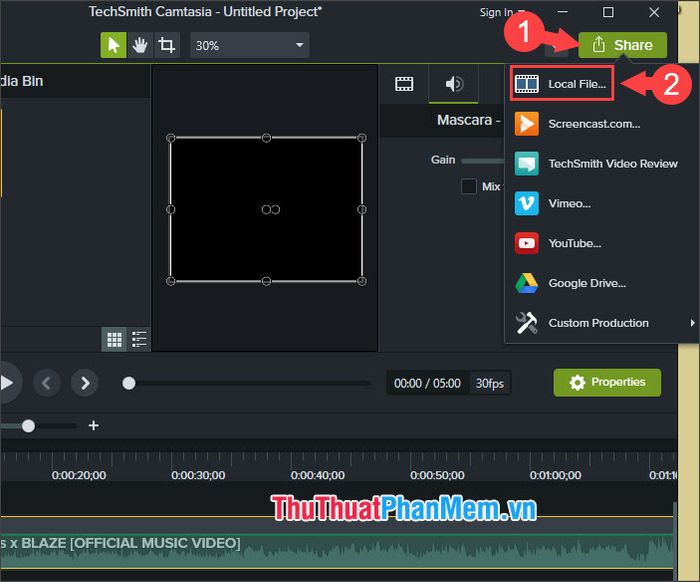This screenshot has height=582, width=700.
Task: Switch to audio properties tab
Action: pos(454,84)
